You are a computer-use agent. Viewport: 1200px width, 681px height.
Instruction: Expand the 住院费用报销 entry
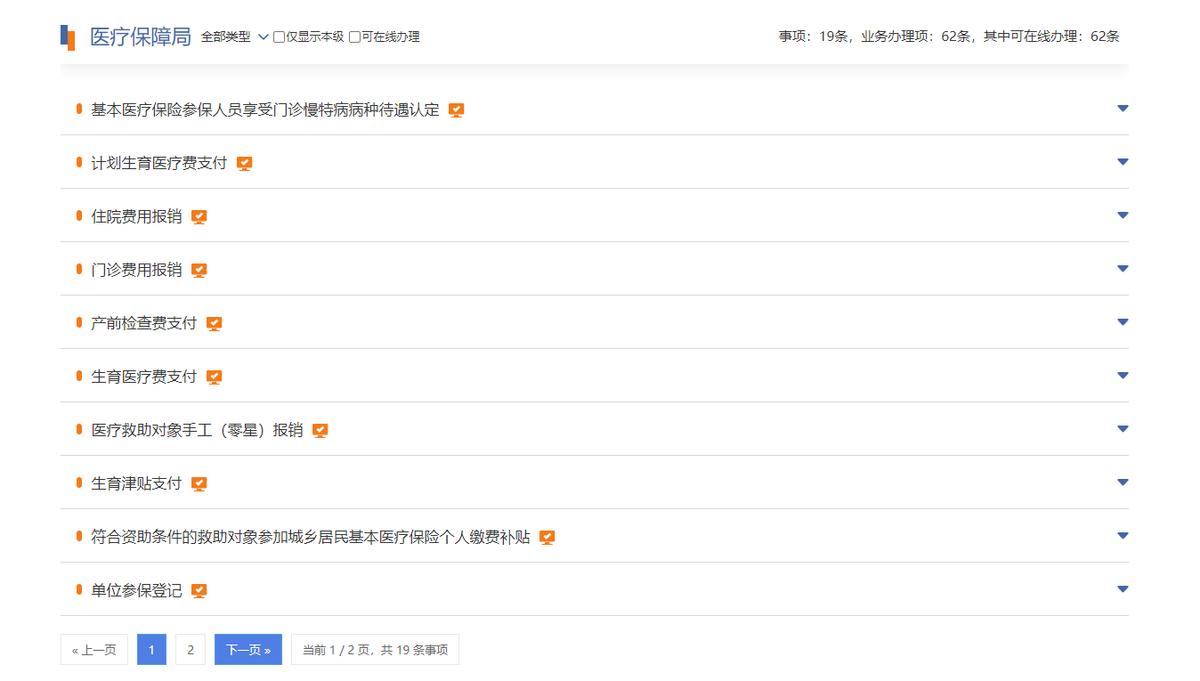1123,215
